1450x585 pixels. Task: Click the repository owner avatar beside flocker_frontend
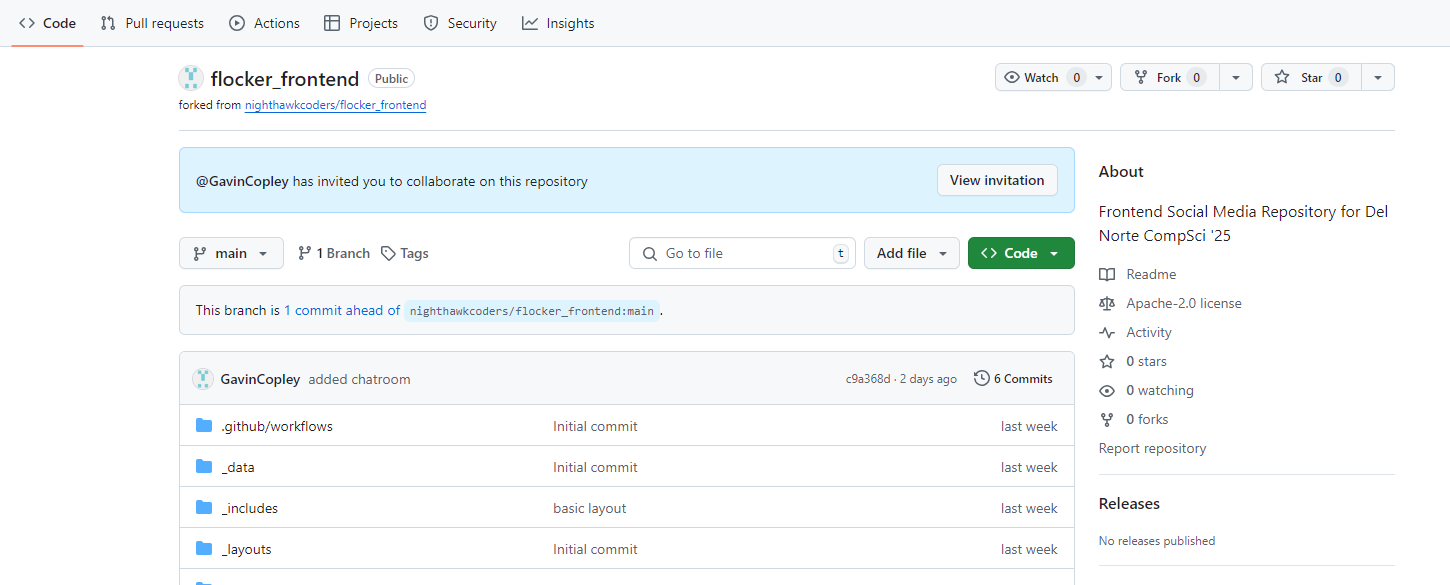point(191,78)
